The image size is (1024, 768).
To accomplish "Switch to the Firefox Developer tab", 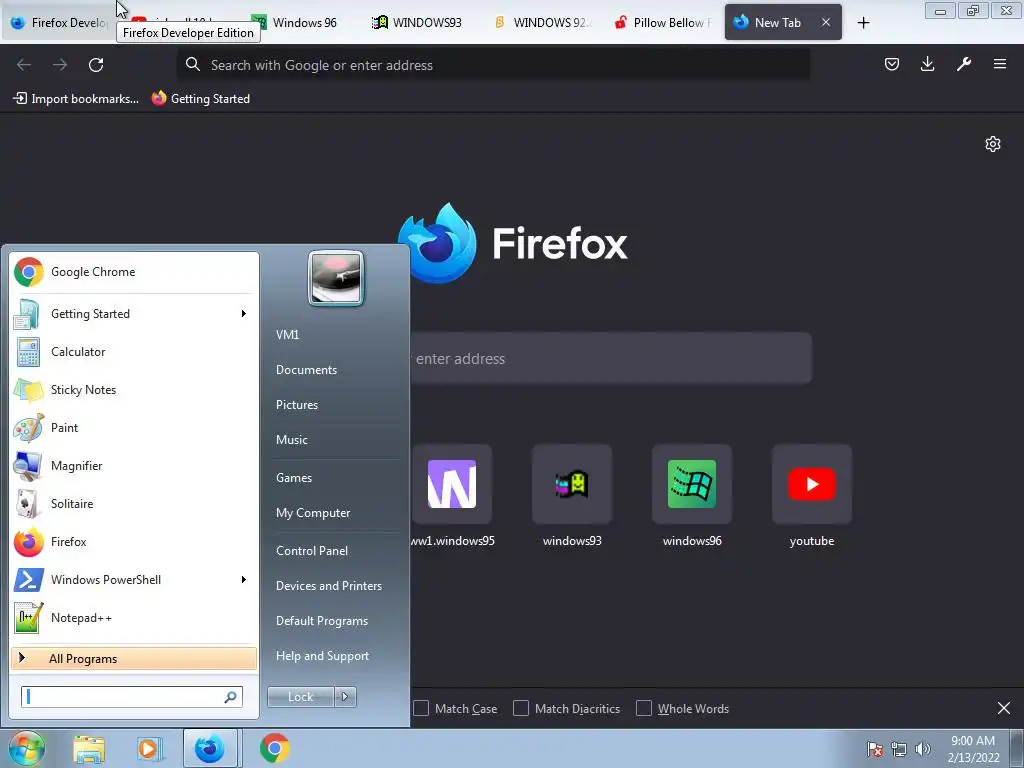I will 60,22.
